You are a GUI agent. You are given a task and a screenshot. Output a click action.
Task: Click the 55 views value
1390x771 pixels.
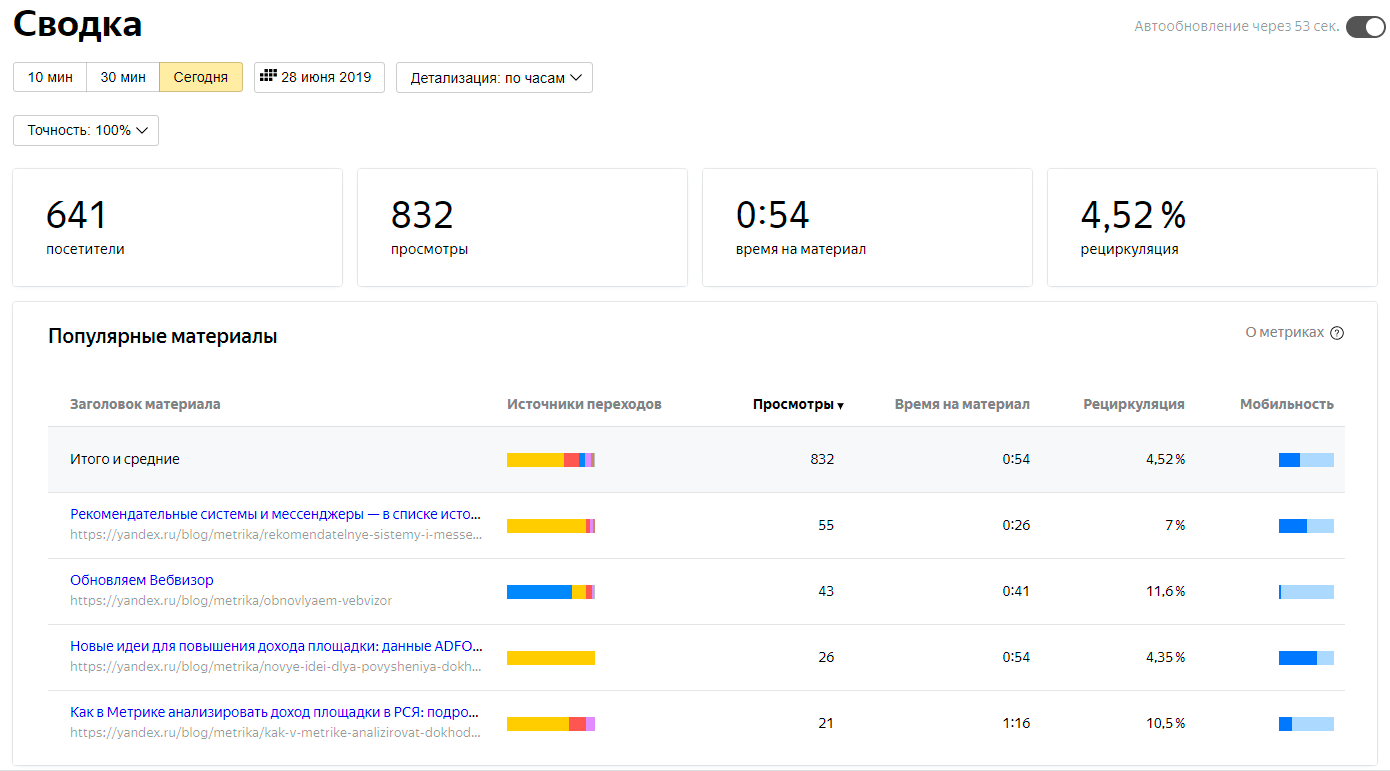coord(826,526)
